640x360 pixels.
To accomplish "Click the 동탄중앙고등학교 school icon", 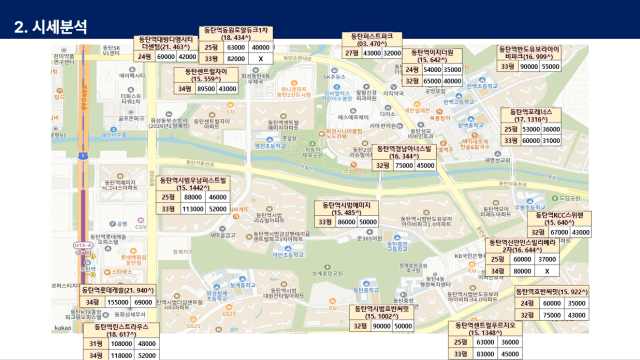I will (397, 238).
